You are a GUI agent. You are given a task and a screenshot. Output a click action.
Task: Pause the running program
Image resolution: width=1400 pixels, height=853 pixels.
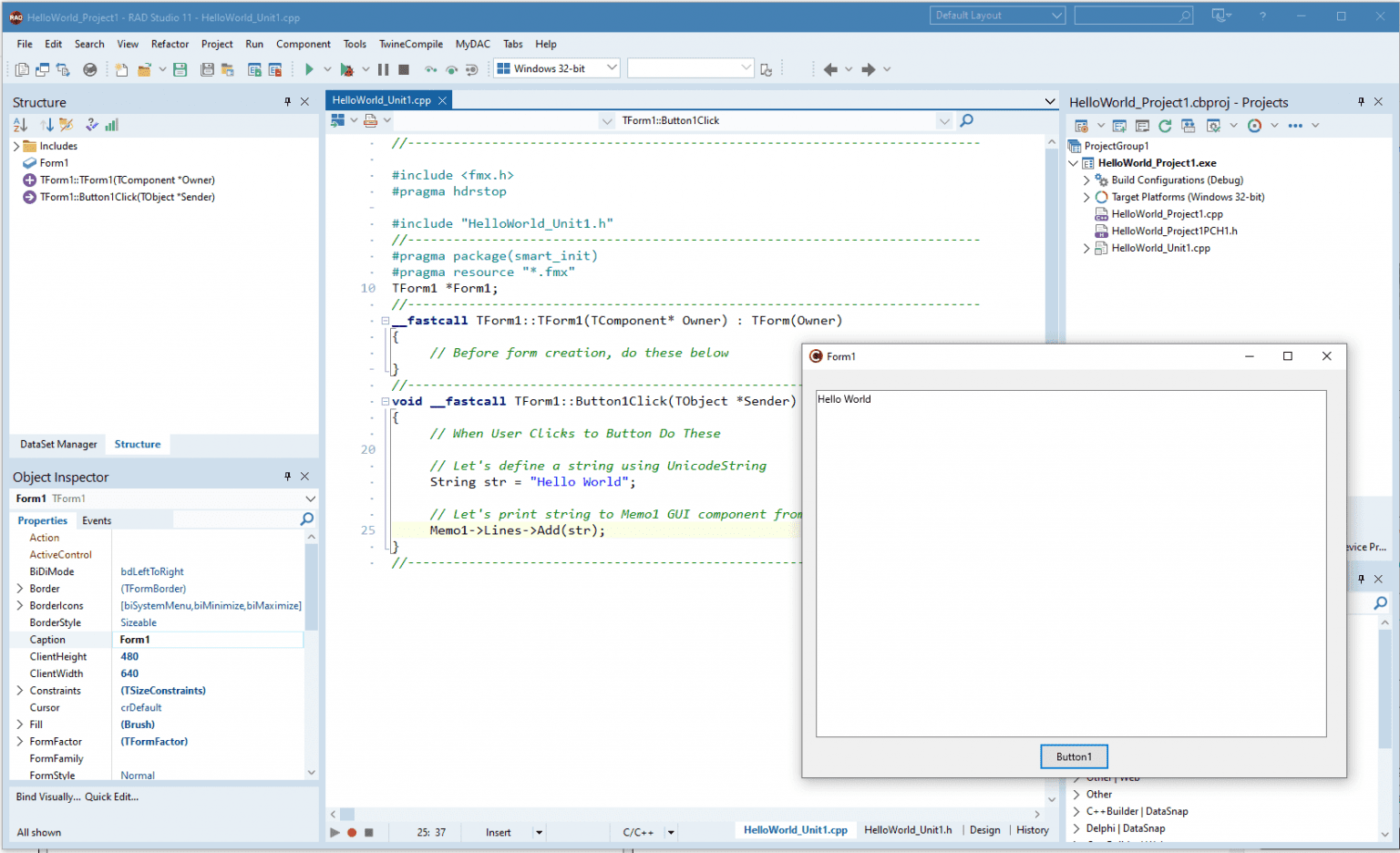[384, 69]
